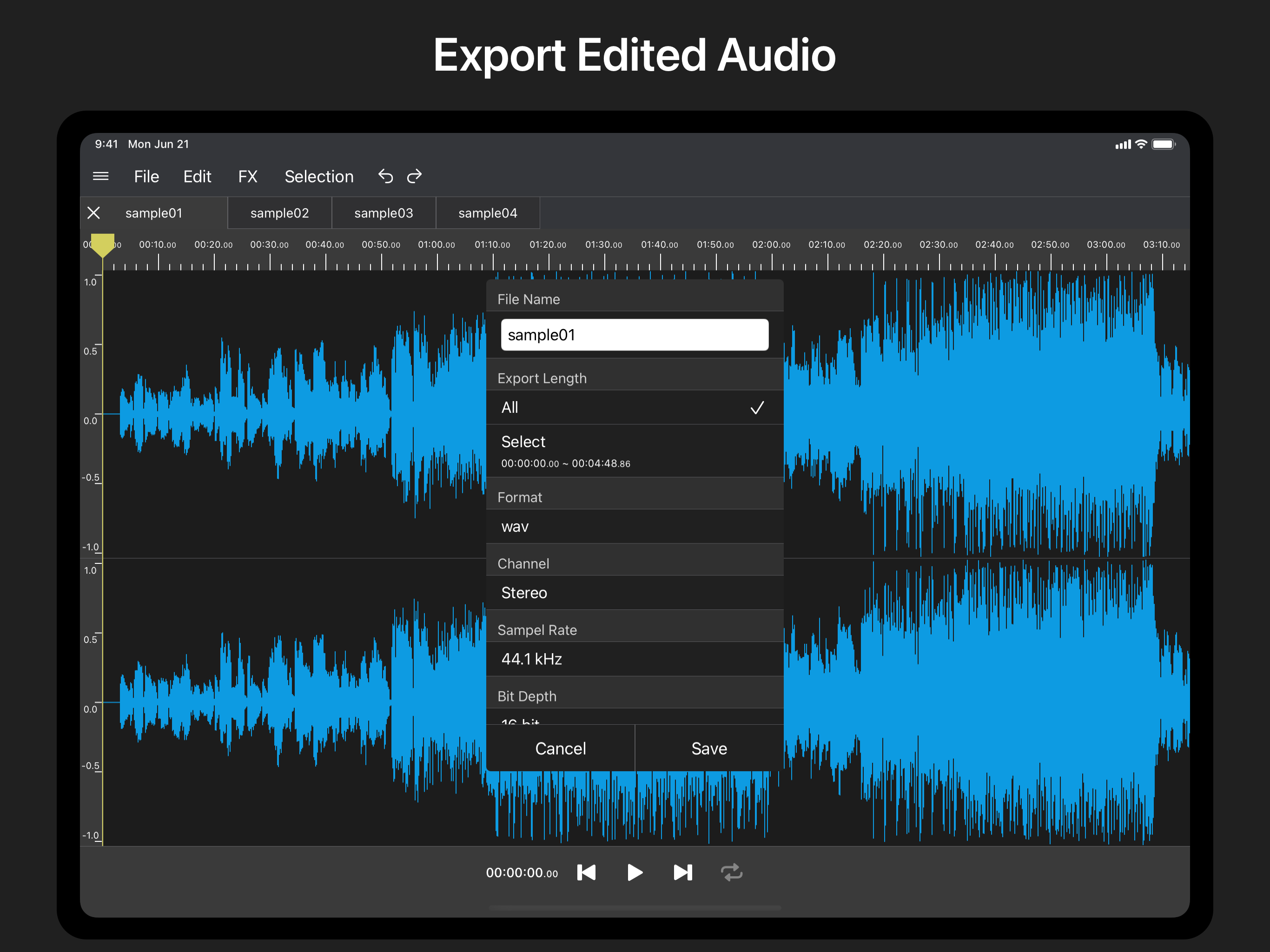
Task: Open the Stereo channel selector
Action: [634, 593]
